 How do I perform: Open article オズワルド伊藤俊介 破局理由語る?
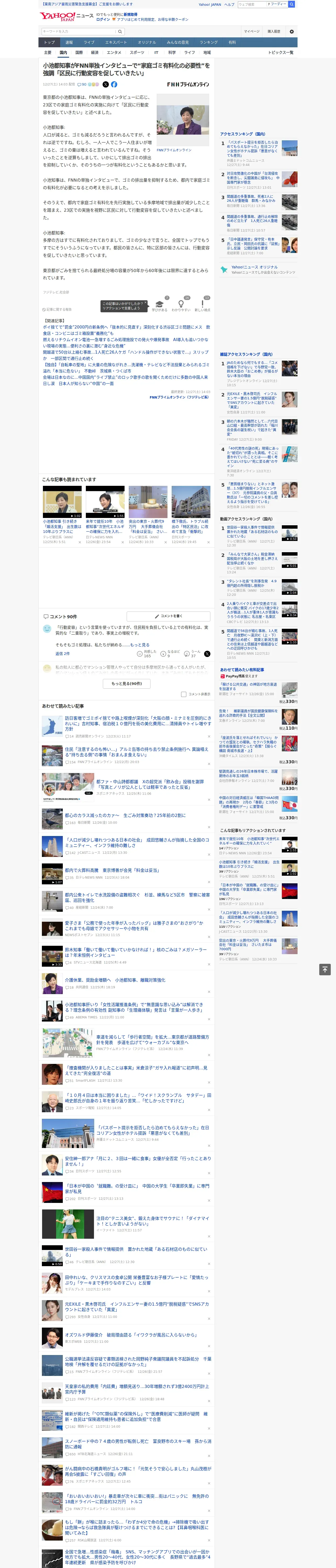131,1335
